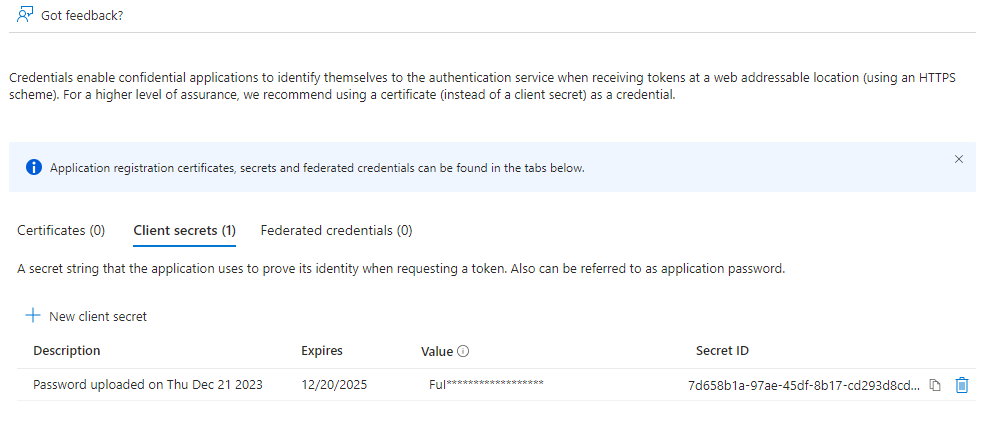Open the Got feedback? link

tap(82, 16)
